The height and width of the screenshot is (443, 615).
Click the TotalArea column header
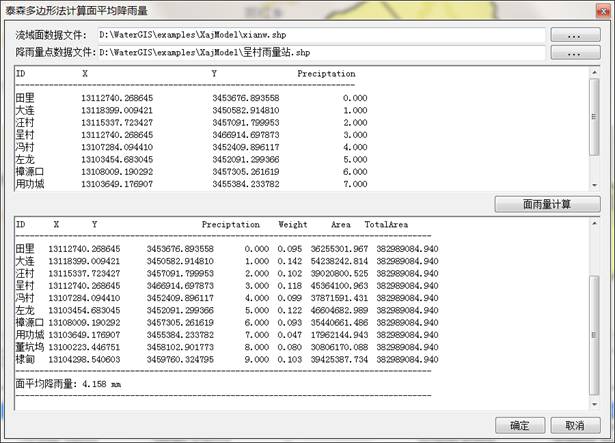click(x=386, y=224)
